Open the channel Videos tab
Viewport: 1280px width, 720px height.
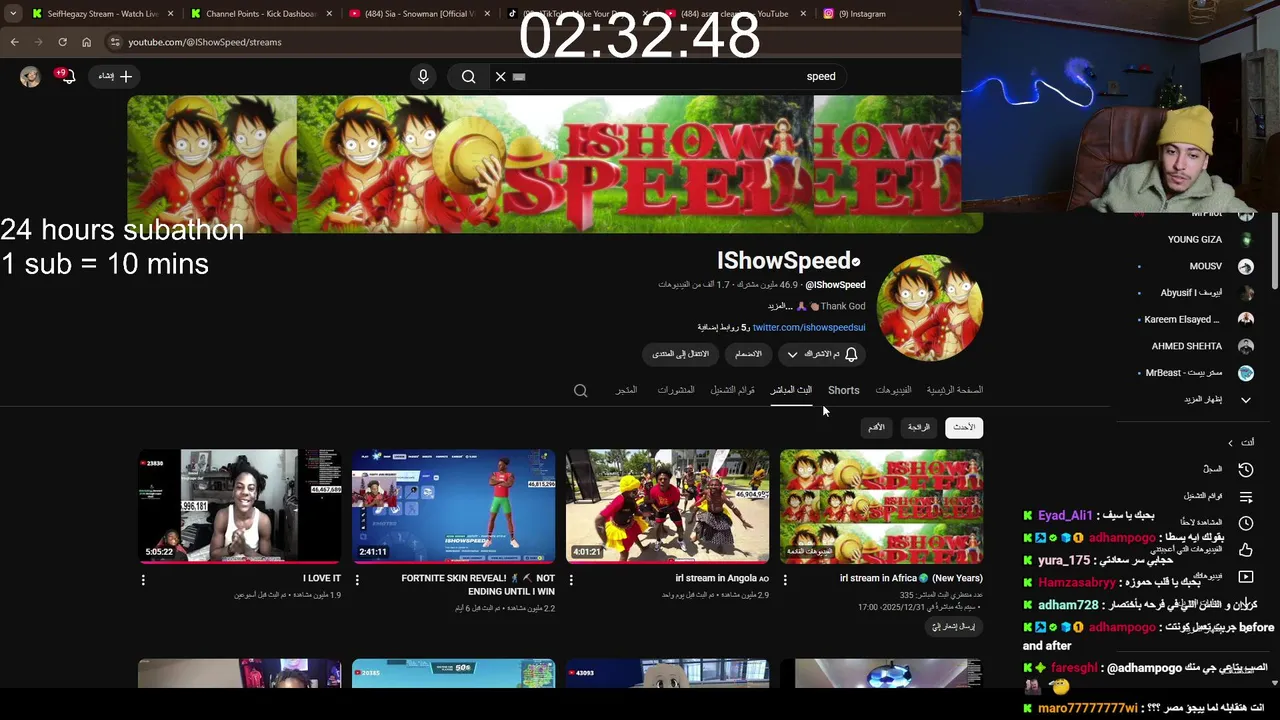tap(893, 390)
